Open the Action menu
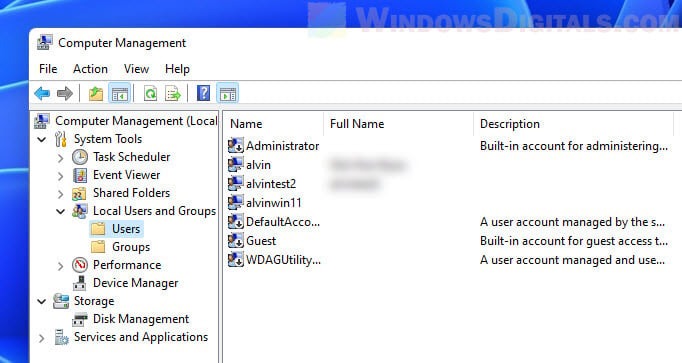This screenshot has height=363, width=682. pyautogui.click(x=90, y=69)
